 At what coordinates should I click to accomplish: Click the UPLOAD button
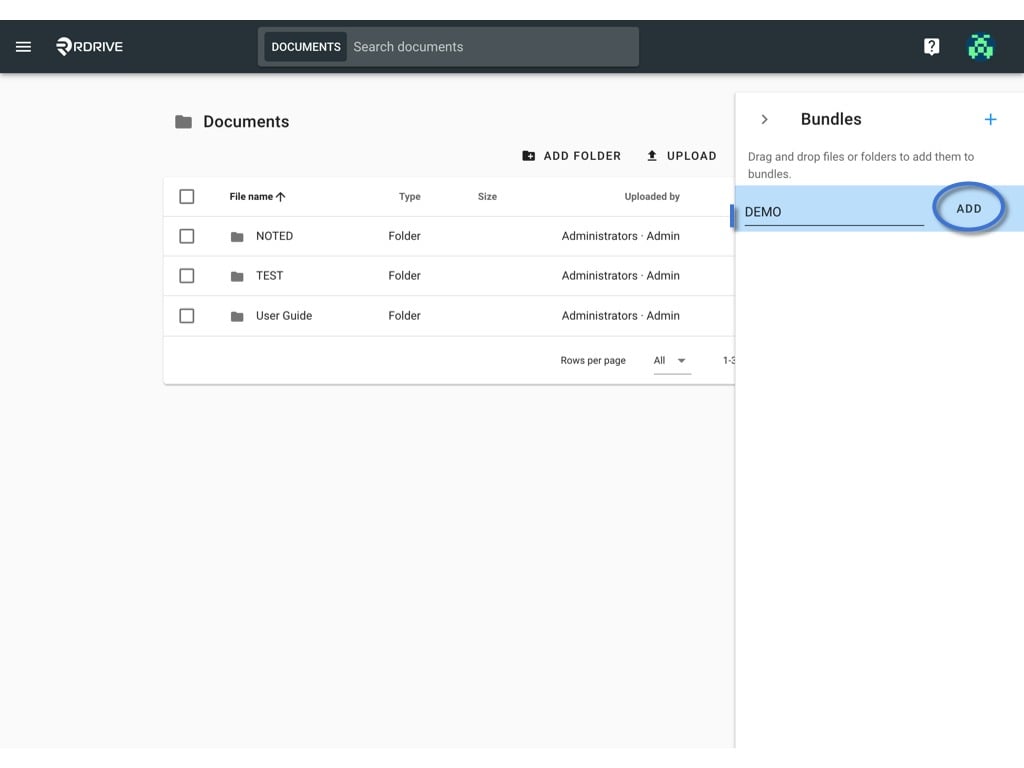[x=681, y=156]
